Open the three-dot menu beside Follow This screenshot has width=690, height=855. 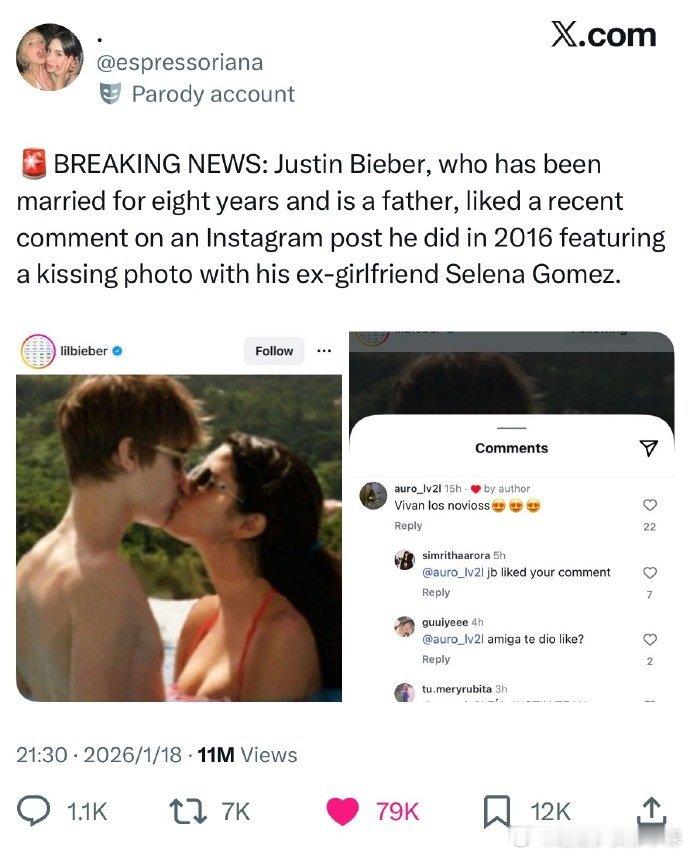(323, 351)
